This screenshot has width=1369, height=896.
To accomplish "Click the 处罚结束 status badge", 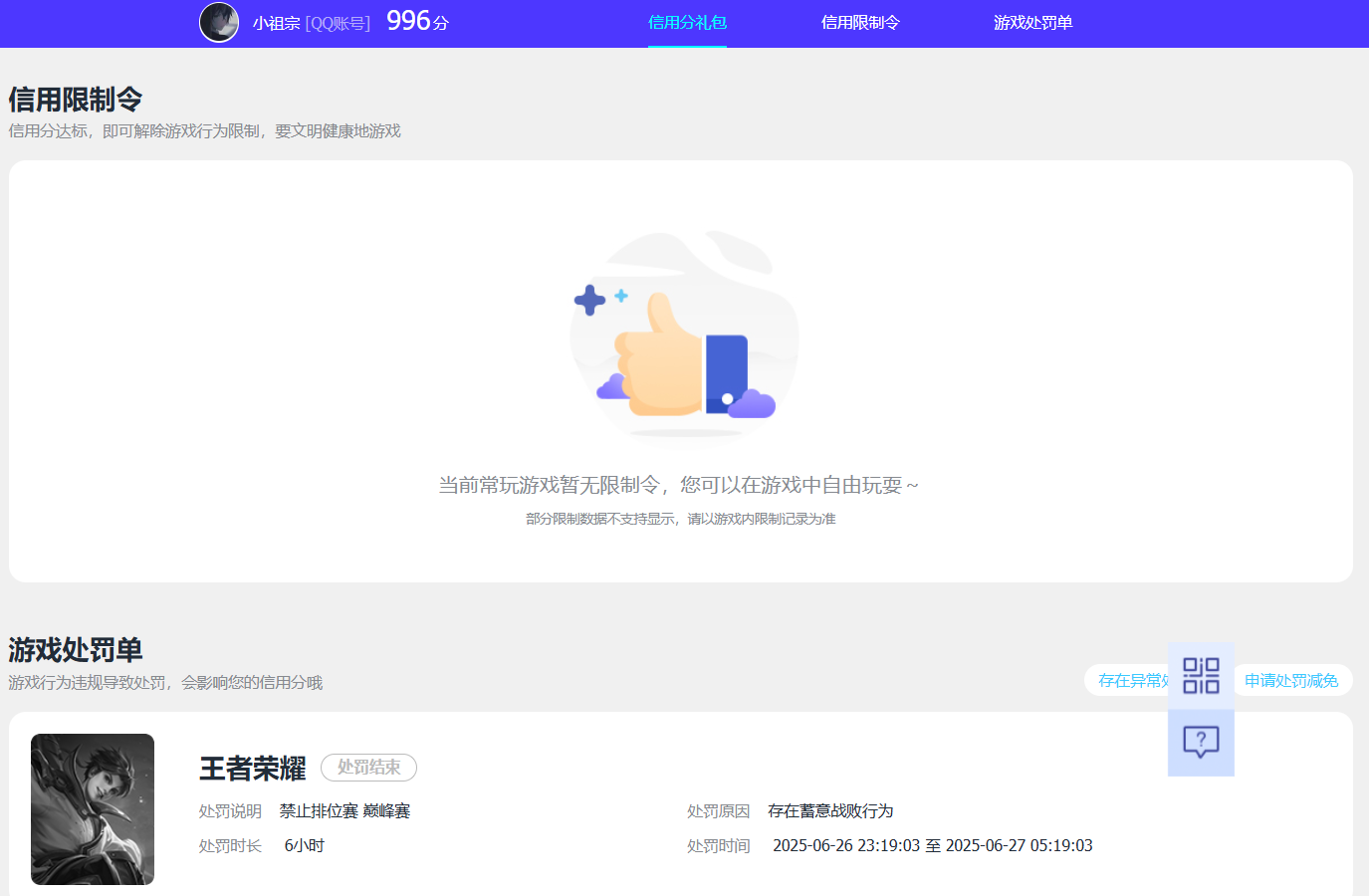I will (x=368, y=768).
